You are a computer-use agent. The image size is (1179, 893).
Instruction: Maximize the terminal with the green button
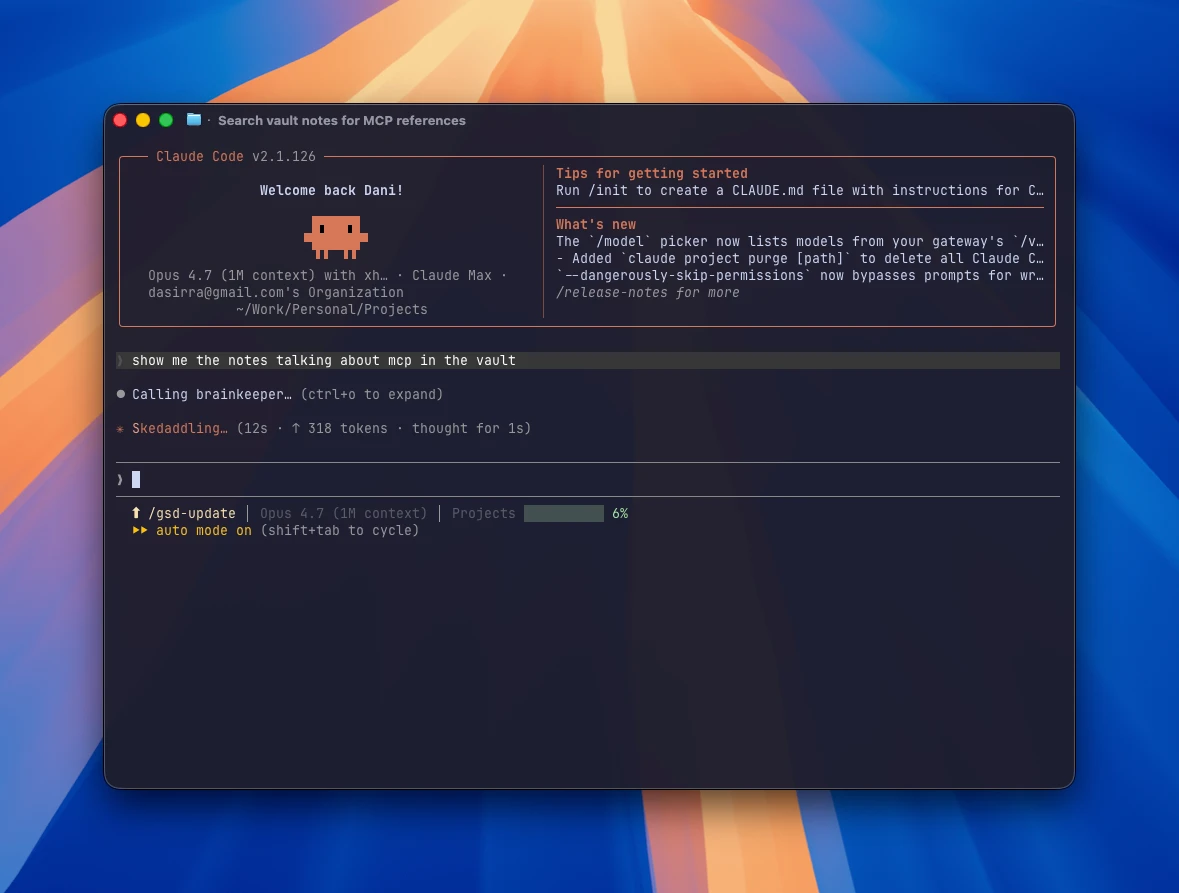click(x=166, y=120)
